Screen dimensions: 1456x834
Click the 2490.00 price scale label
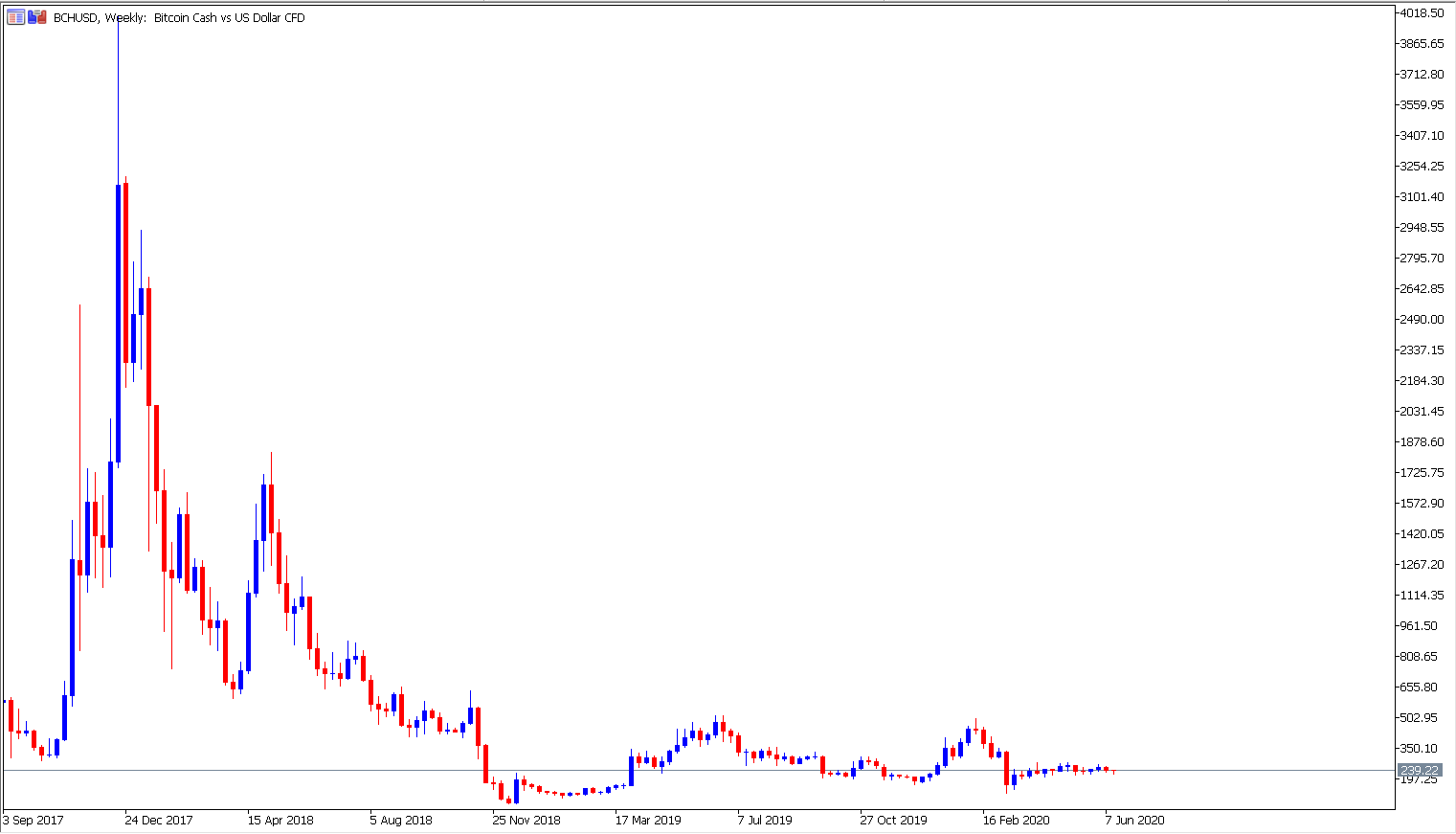[x=1421, y=320]
